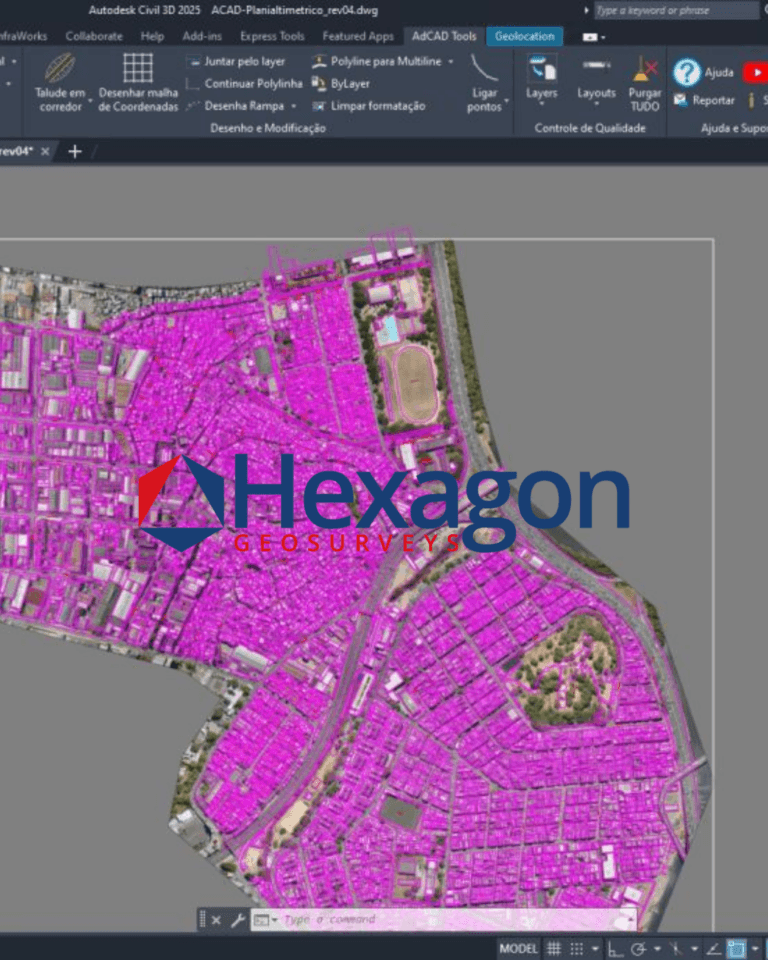Image resolution: width=768 pixels, height=960 pixels.
Task: Add a new drawing tab
Action: (x=75, y=151)
